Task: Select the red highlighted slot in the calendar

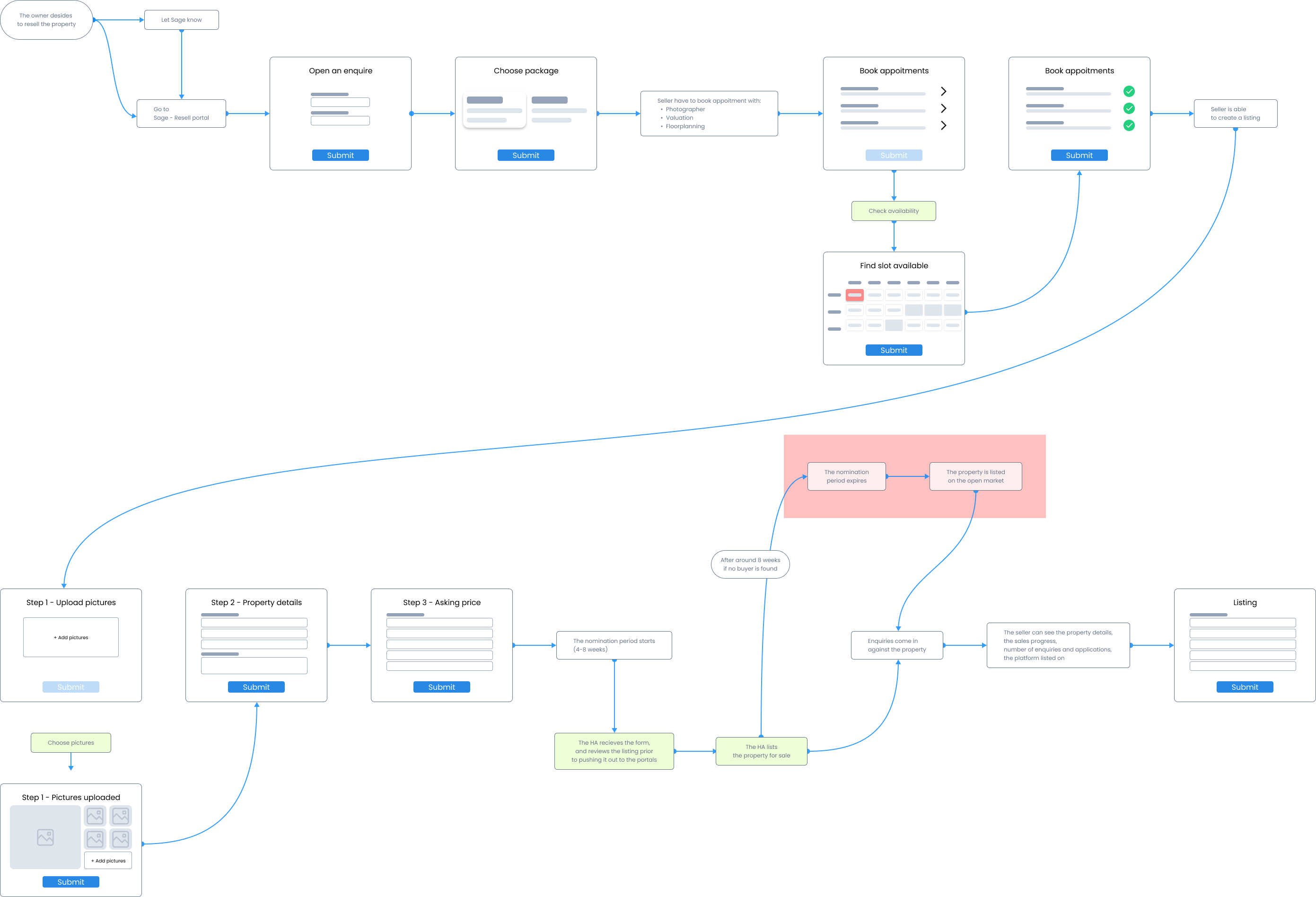Action: 854,295
